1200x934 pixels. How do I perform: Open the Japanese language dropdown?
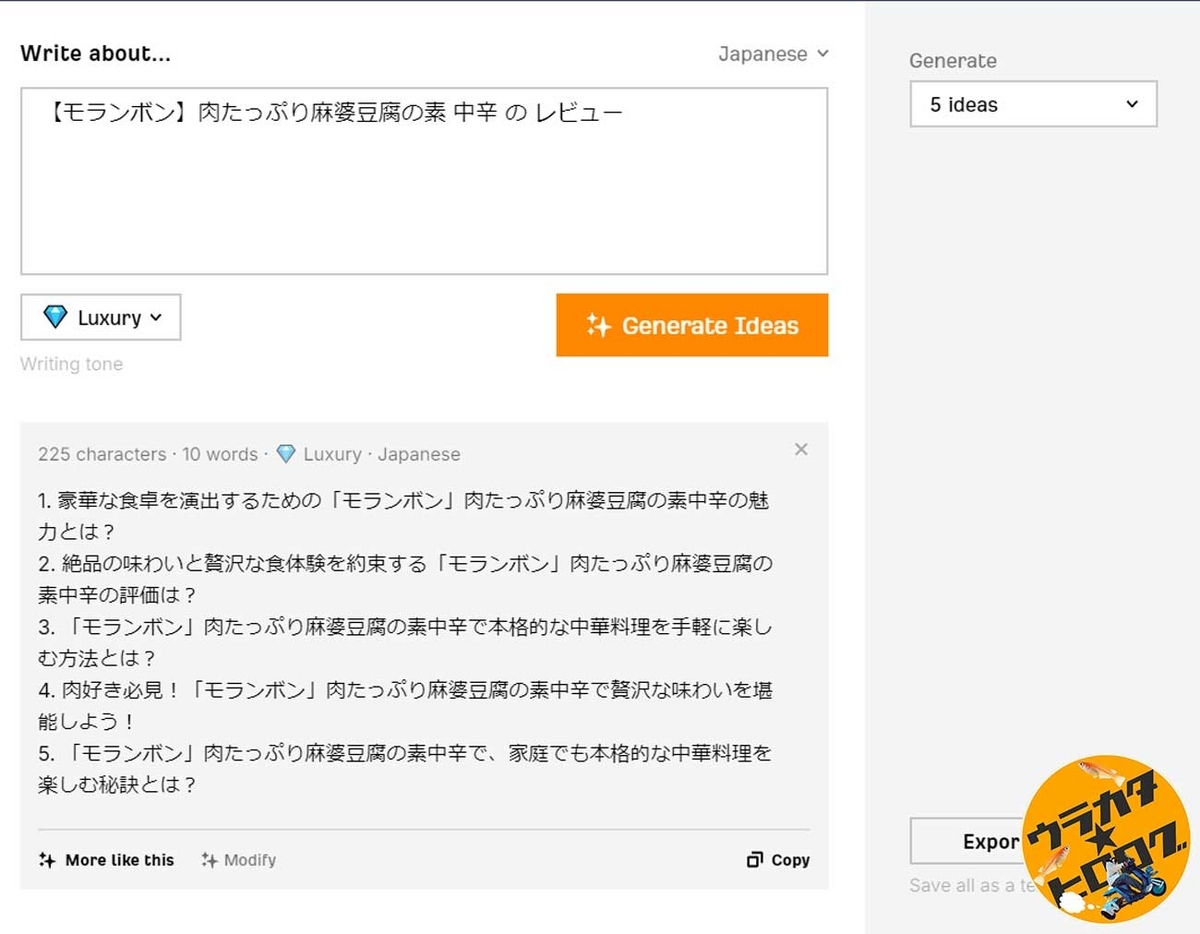tap(773, 54)
